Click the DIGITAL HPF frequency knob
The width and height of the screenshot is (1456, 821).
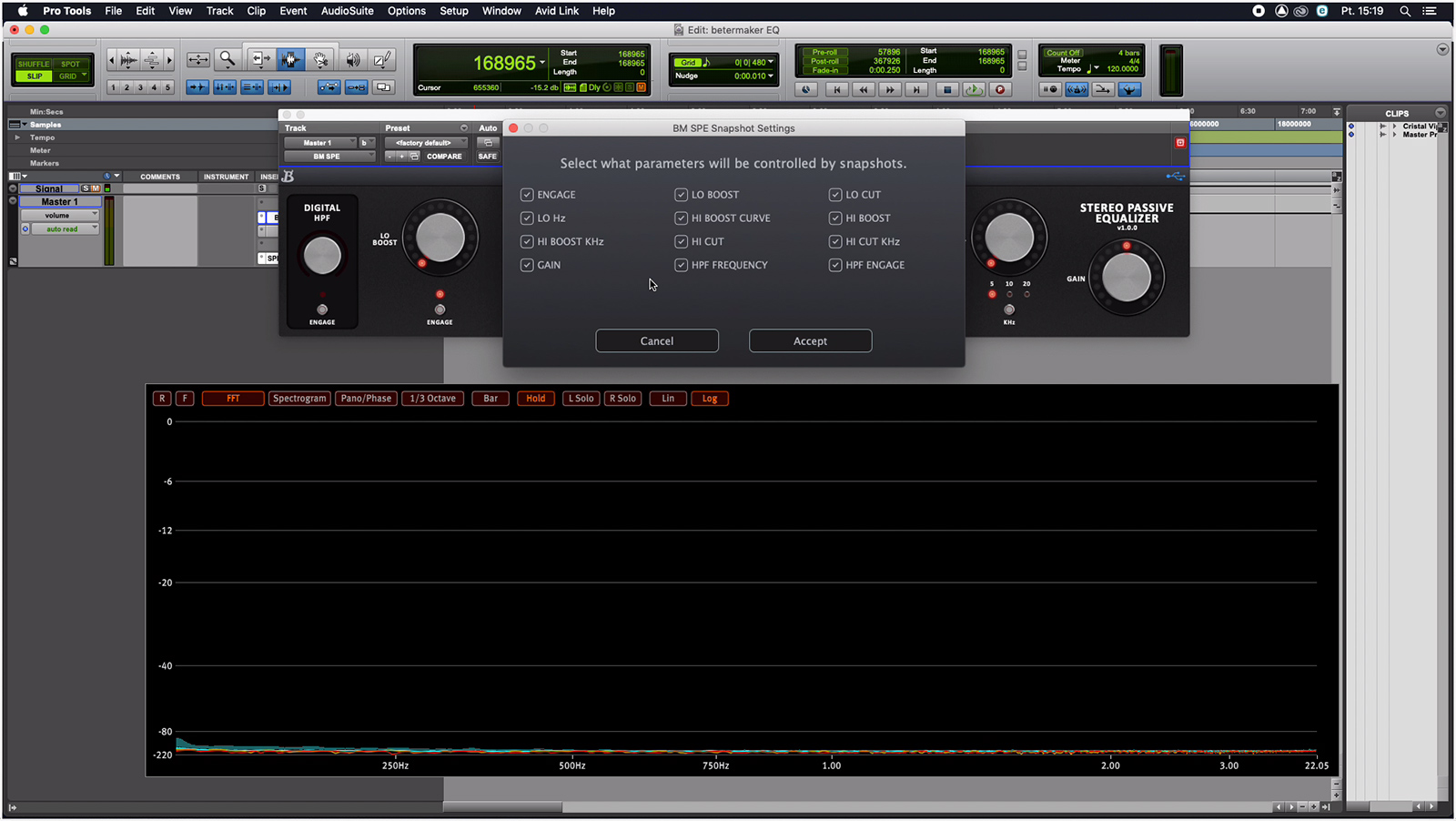tap(322, 256)
